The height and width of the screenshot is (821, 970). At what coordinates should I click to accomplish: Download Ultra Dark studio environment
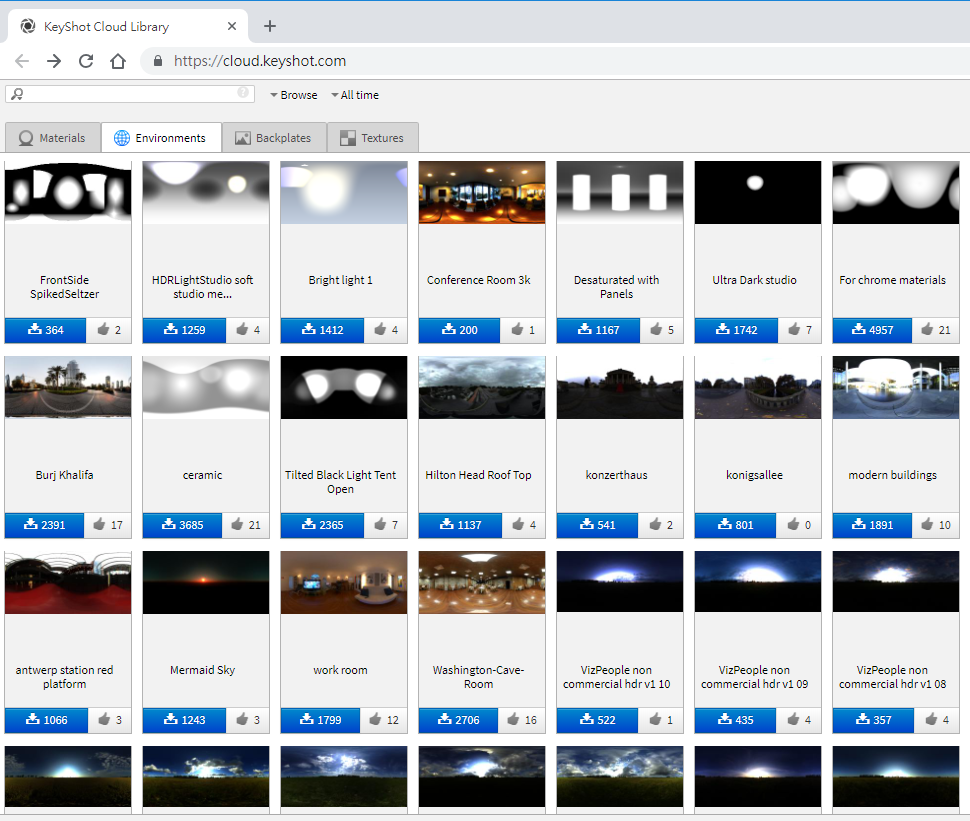(x=736, y=330)
